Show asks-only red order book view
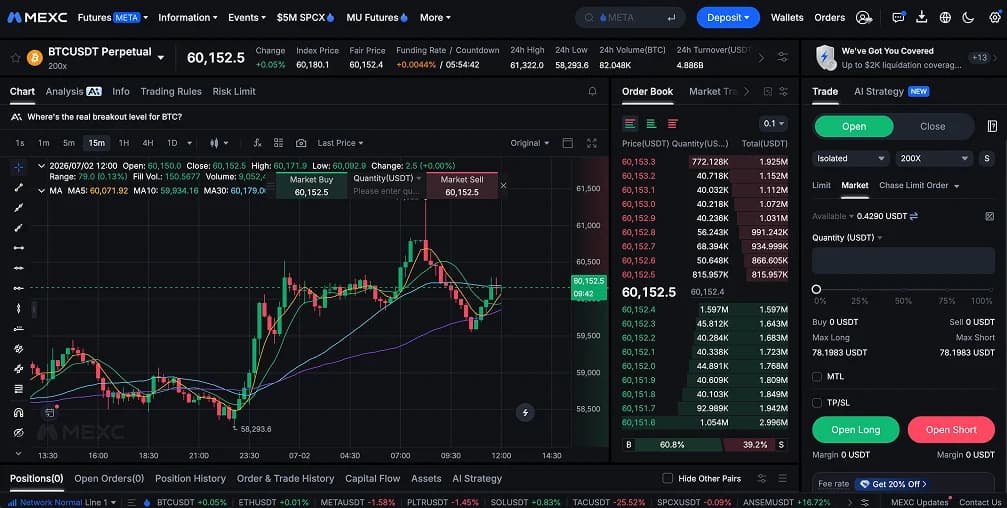 pos(672,123)
